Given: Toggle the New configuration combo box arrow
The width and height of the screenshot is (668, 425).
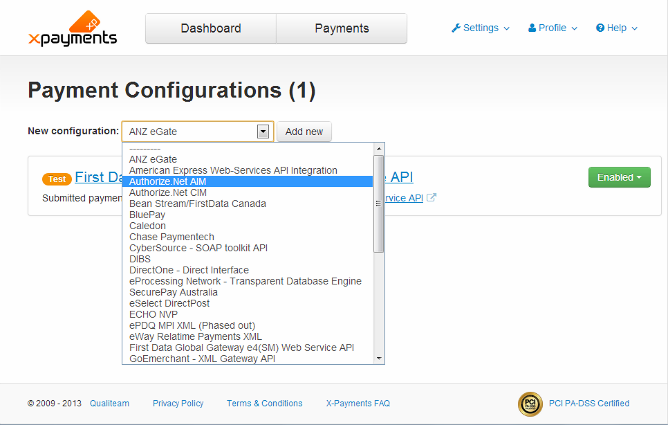Looking at the screenshot, I should click(x=263, y=132).
